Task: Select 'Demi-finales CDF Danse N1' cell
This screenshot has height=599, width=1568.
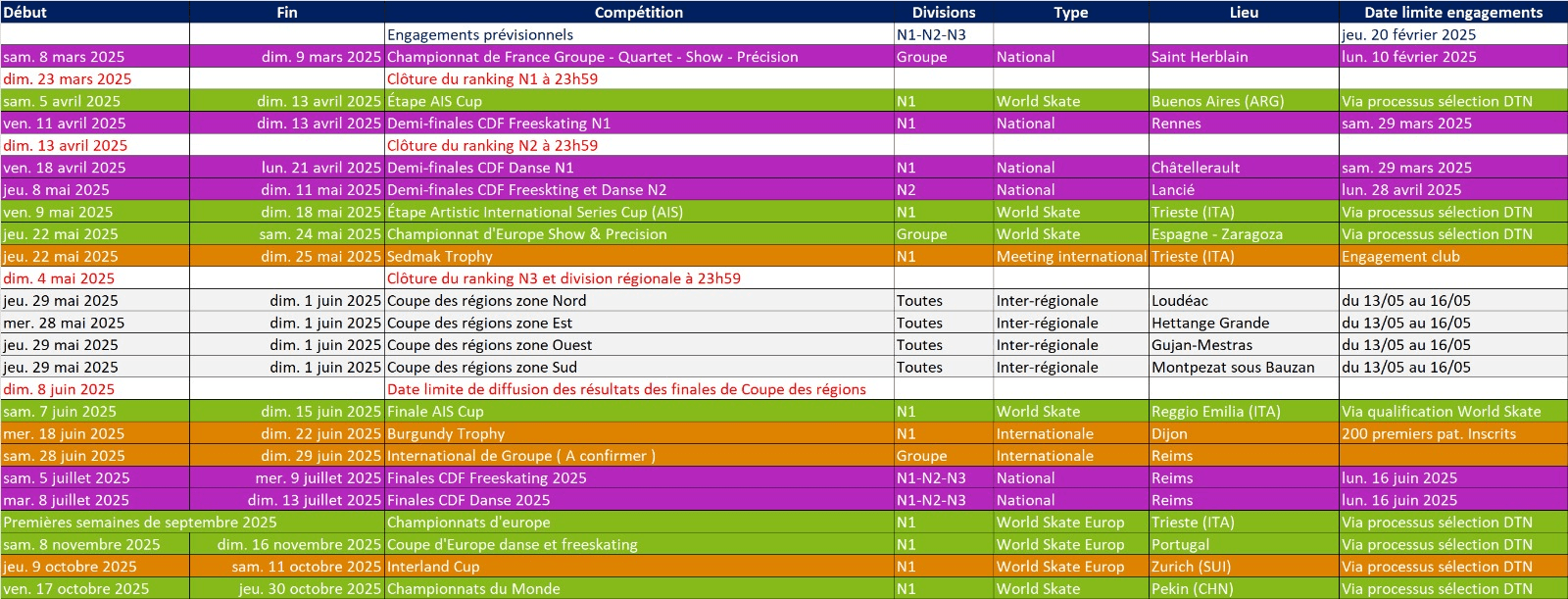Action: tap(639, 168)
